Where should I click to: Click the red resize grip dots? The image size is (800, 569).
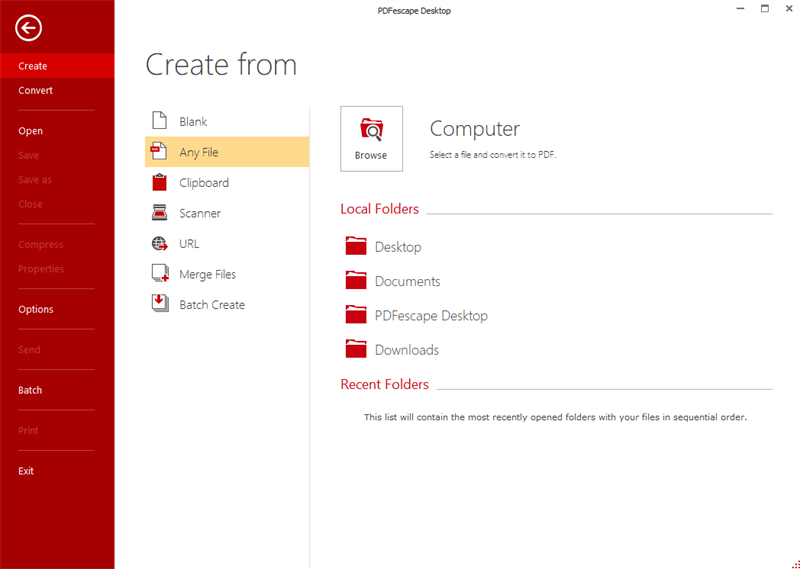click(x=796, y=564)
